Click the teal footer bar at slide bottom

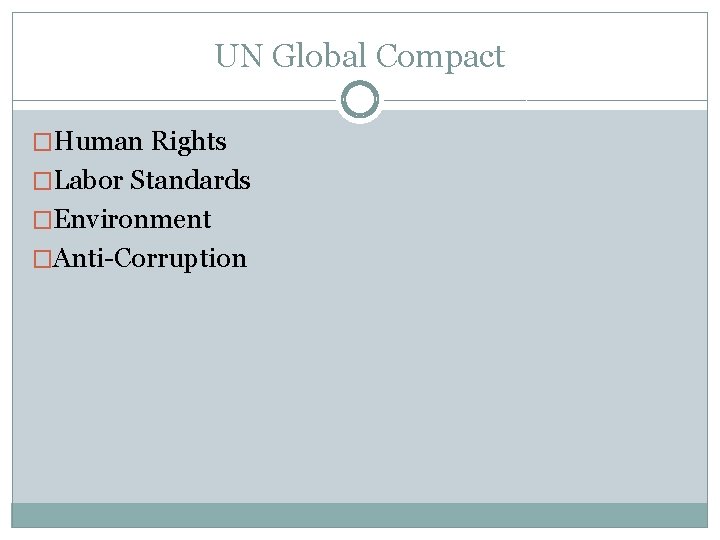tap(360, 515)
